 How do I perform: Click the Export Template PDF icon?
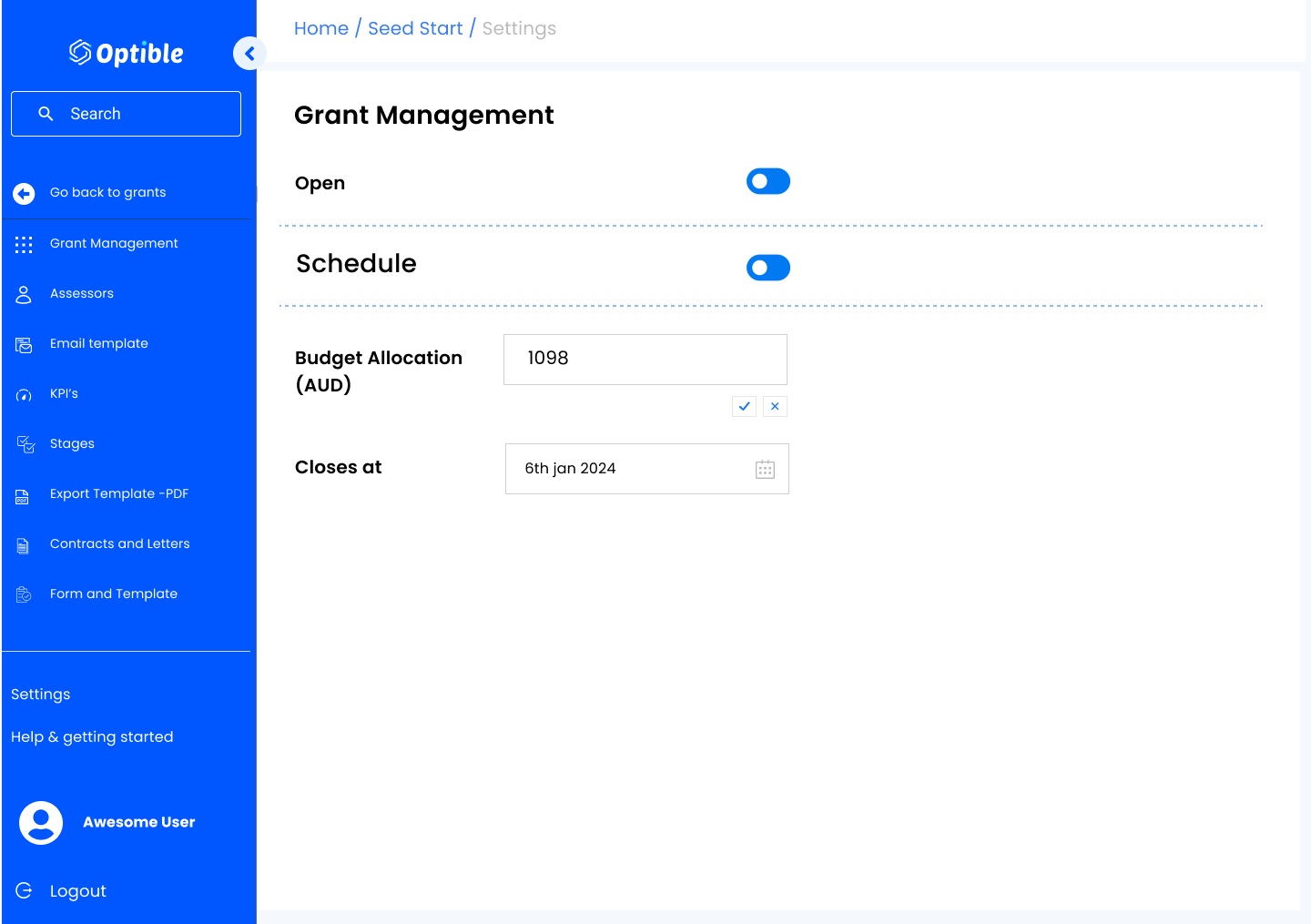tap(23, 496)
